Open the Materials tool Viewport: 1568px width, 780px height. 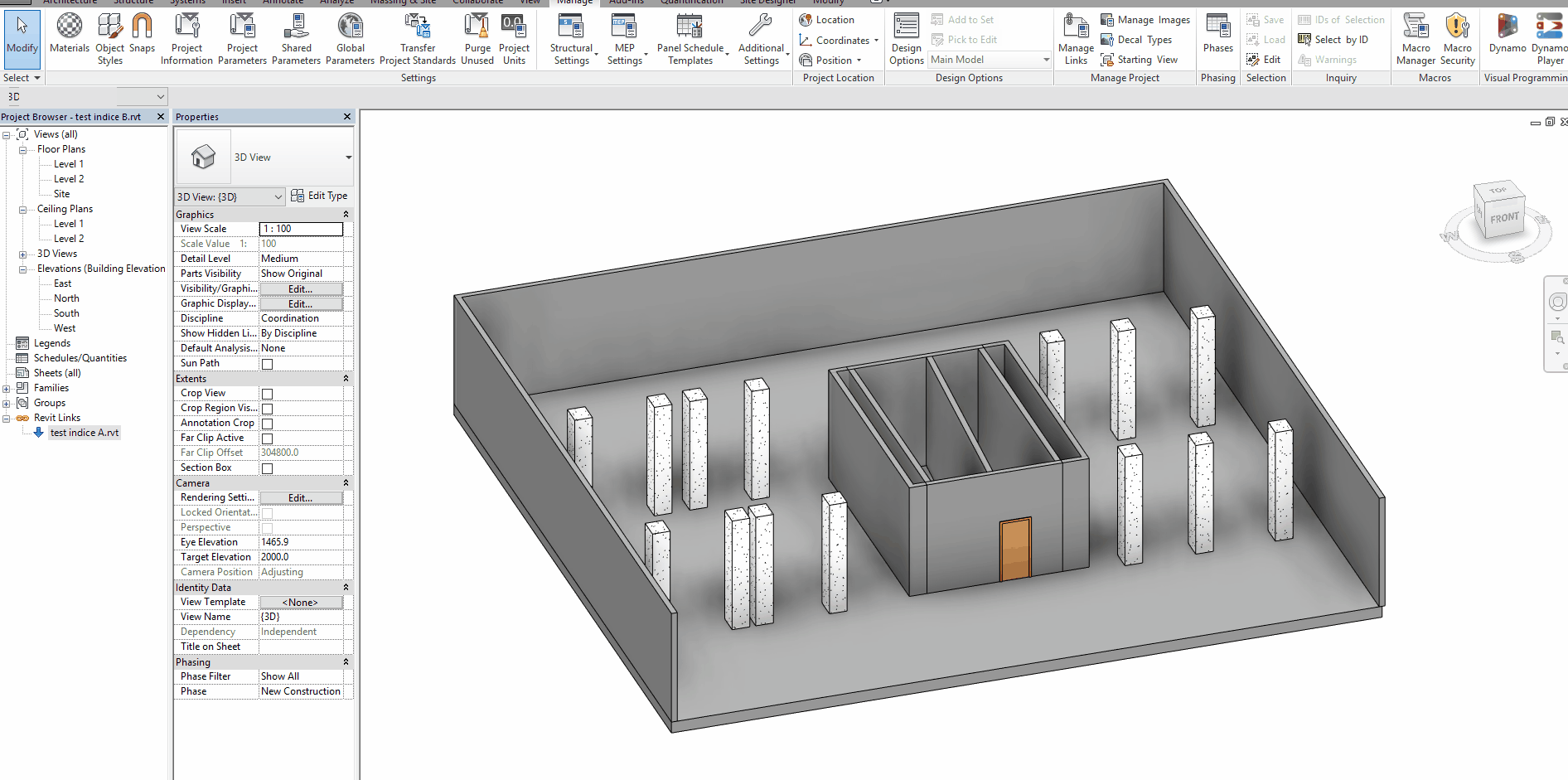pos(70,35)
